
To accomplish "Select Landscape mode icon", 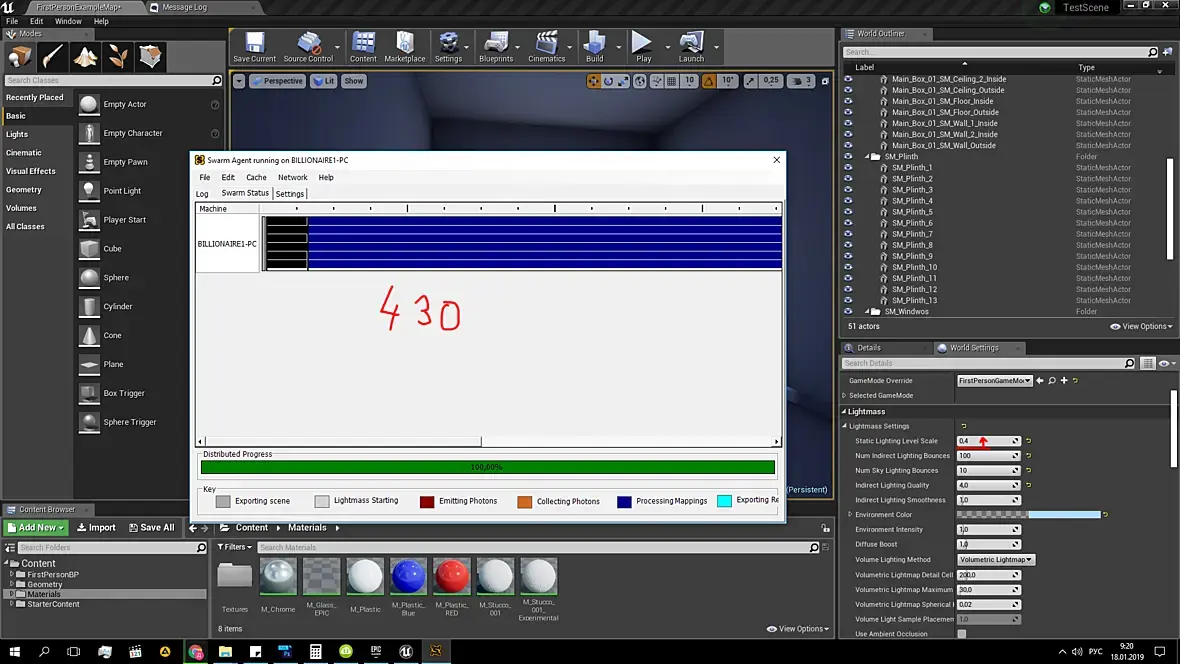I will tap(85, 56).
